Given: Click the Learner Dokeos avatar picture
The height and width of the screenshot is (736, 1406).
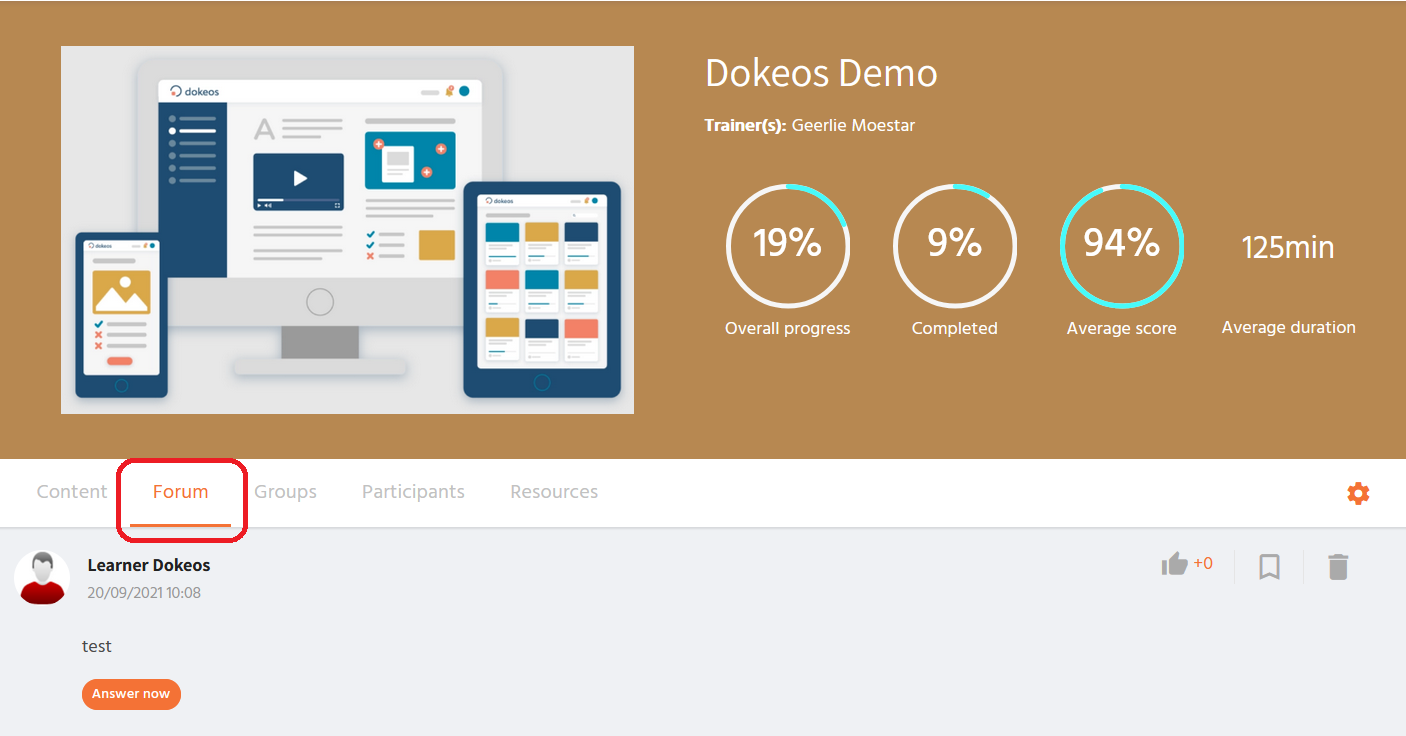Looking at the screenshot, I should coord(42,578).
